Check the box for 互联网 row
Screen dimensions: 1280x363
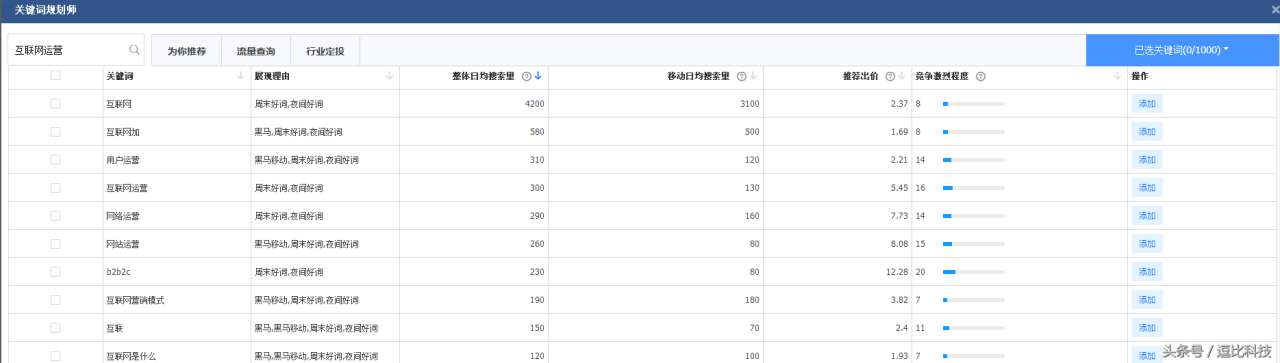[x=55, y=103]
